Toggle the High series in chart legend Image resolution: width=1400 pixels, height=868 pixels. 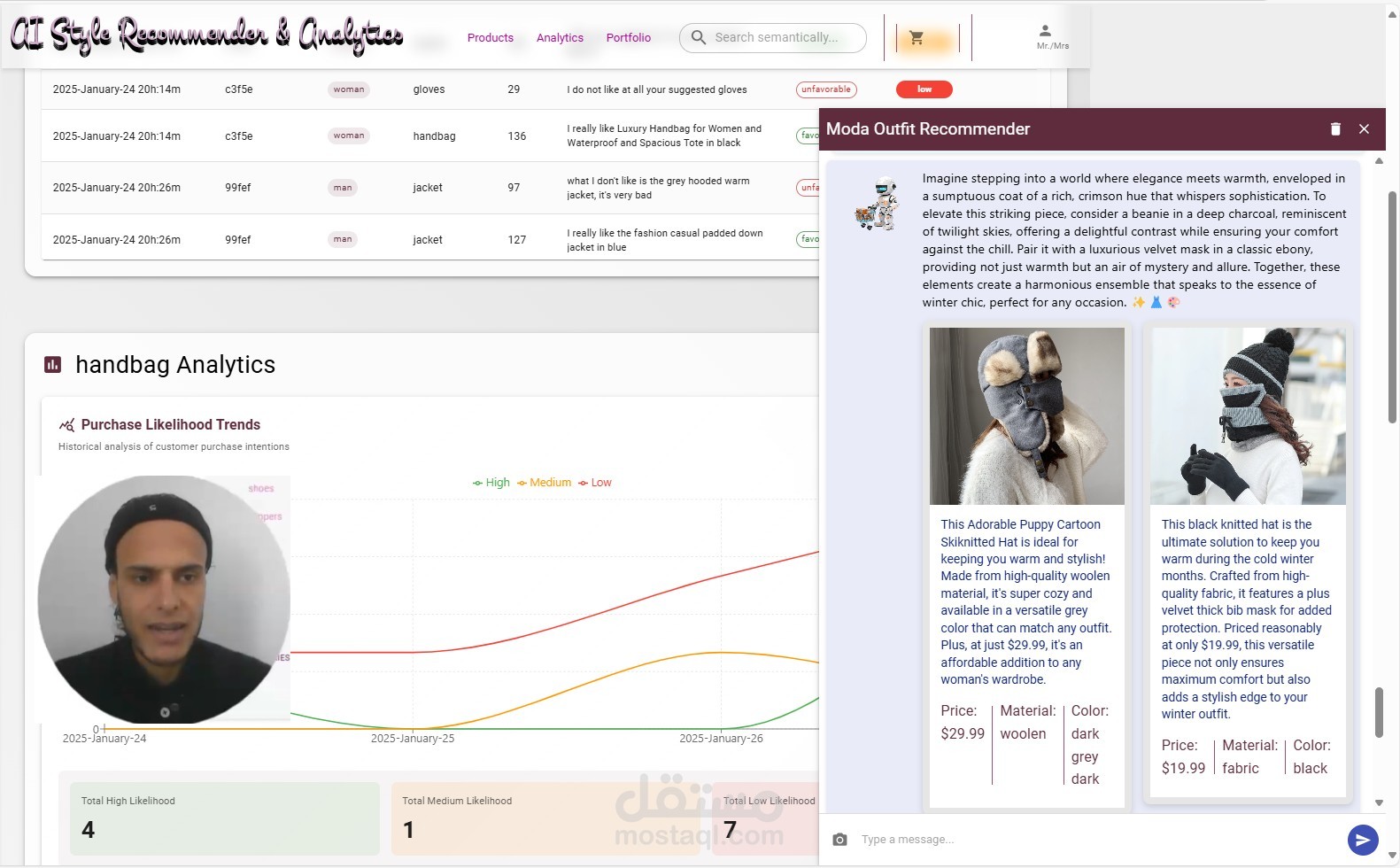(x=491, y=483)
